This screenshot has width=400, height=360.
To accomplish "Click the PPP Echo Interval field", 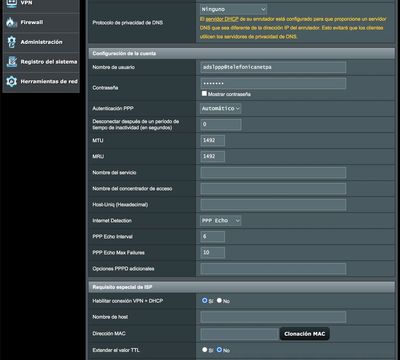I will 213,236.
